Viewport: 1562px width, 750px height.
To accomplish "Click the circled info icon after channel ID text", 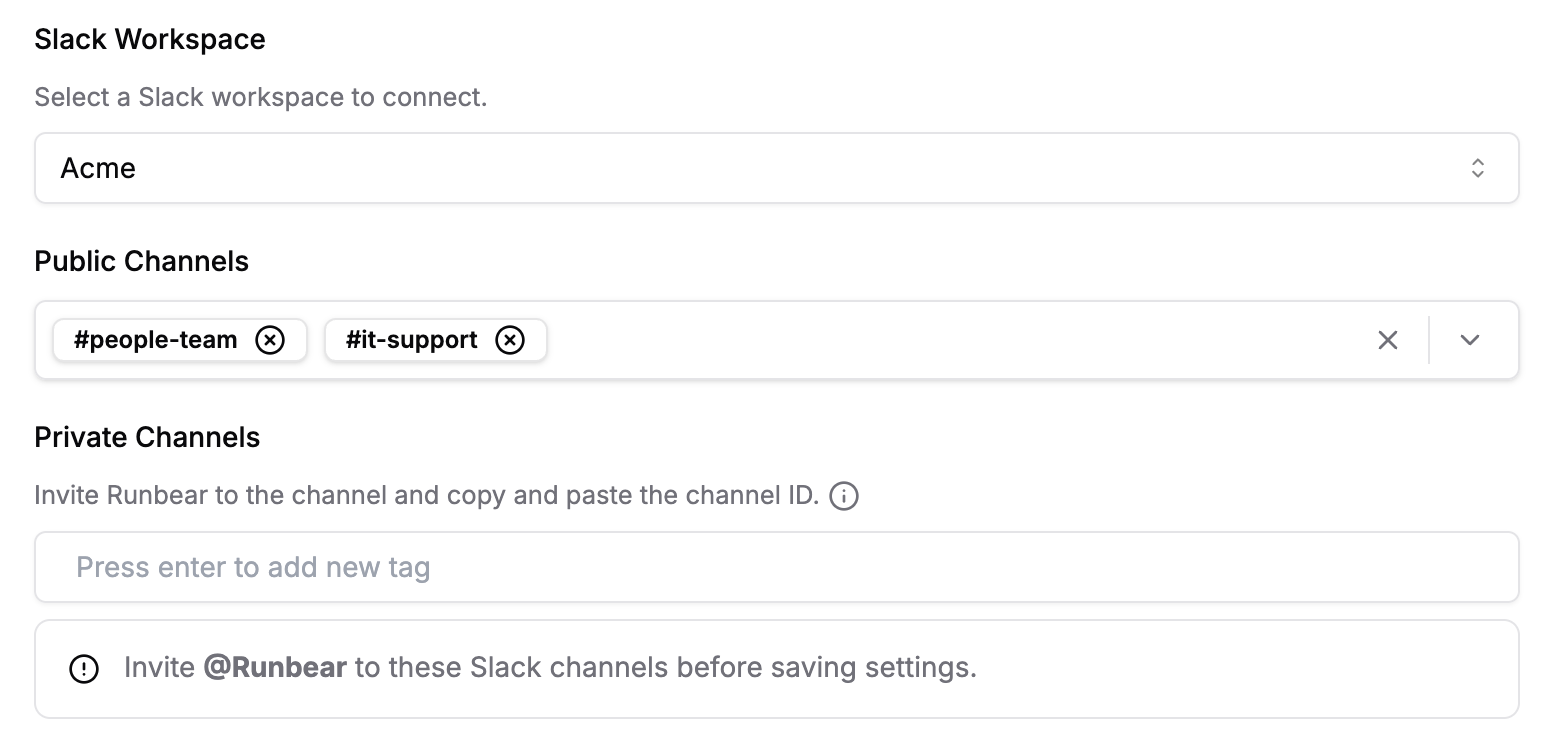I will pos(843,495).
